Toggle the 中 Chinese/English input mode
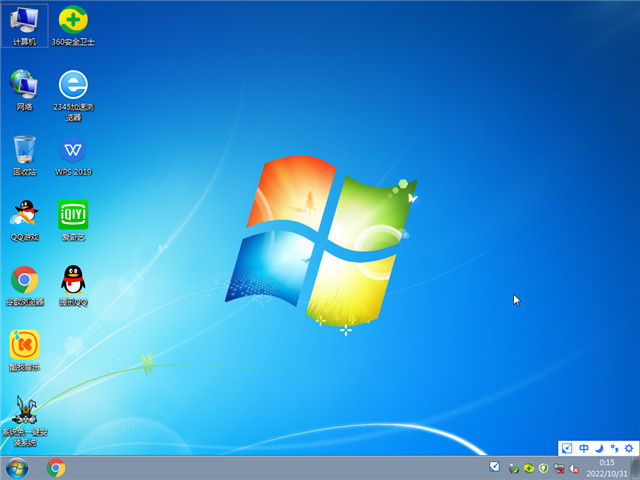Viewport: 640px width, 480px height. pos(583,449)
